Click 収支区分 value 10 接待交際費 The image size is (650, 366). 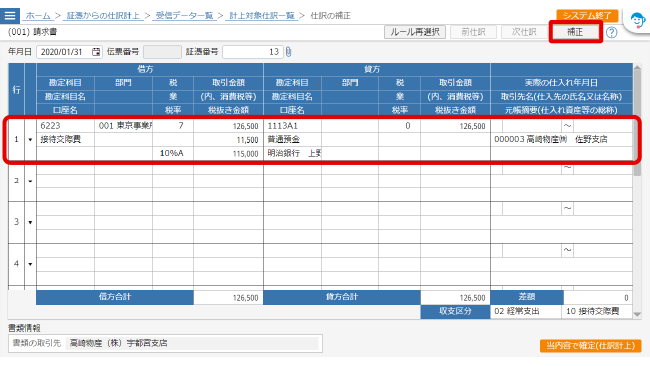click(x=597, y=311)
